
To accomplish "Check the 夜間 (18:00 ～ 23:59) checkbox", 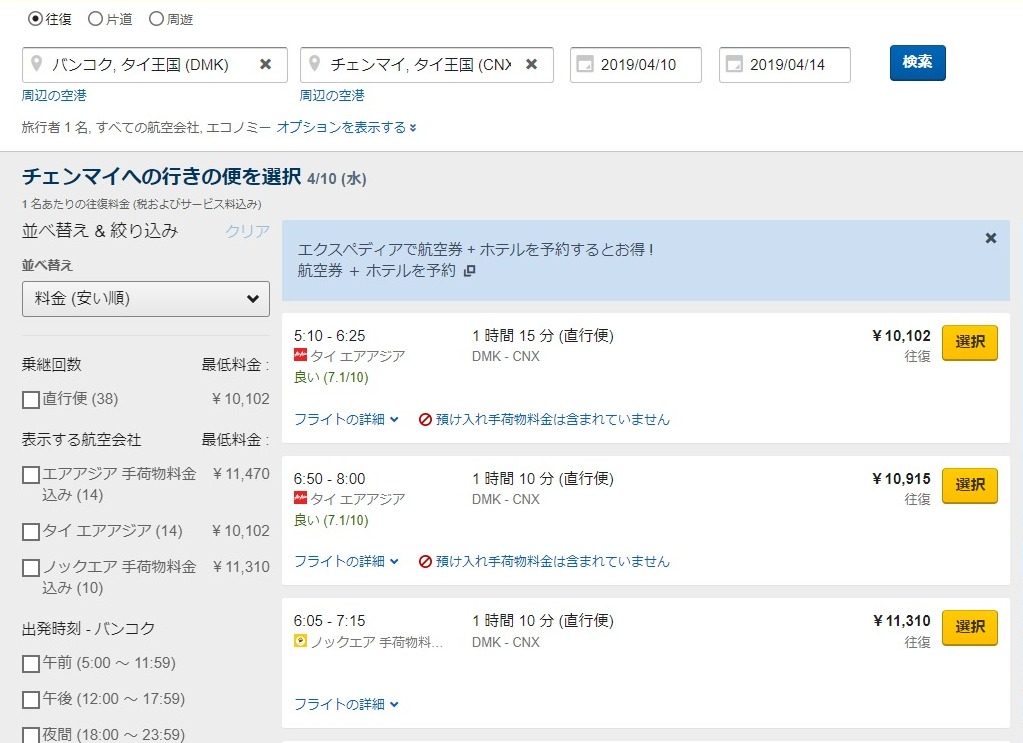I will pos(31,735).
